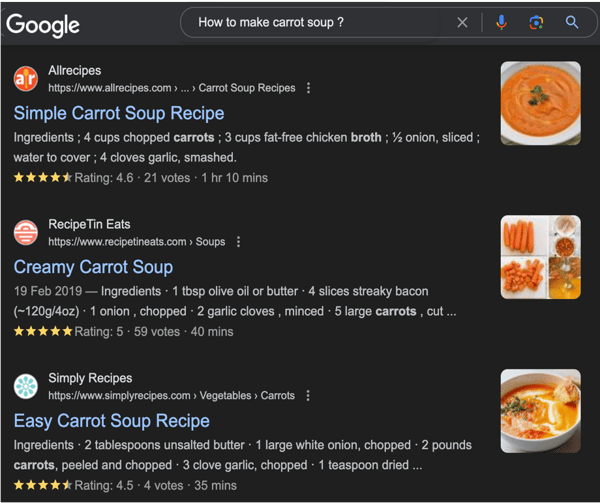Viewport: 600px width, 503px height.
Task: Open more options for RecipeTin Eats result
Action: pos(238,242)
